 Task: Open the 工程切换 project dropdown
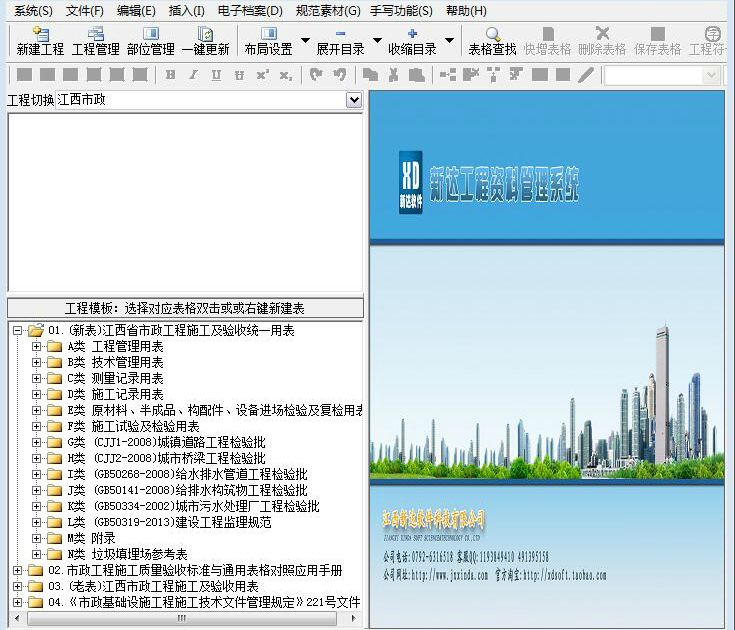353,100
